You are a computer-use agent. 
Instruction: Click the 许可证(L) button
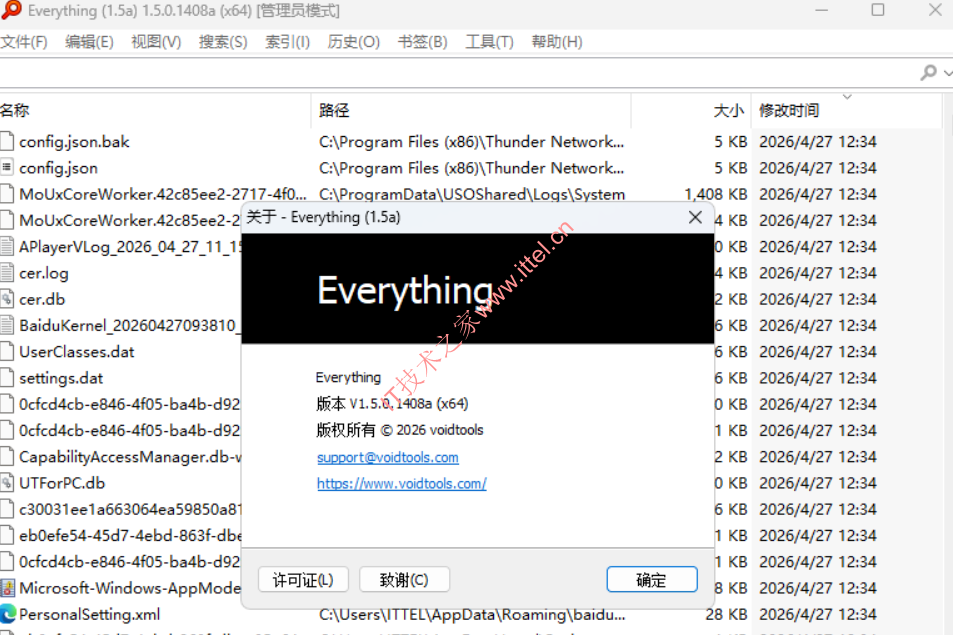[x=303, y=580]
